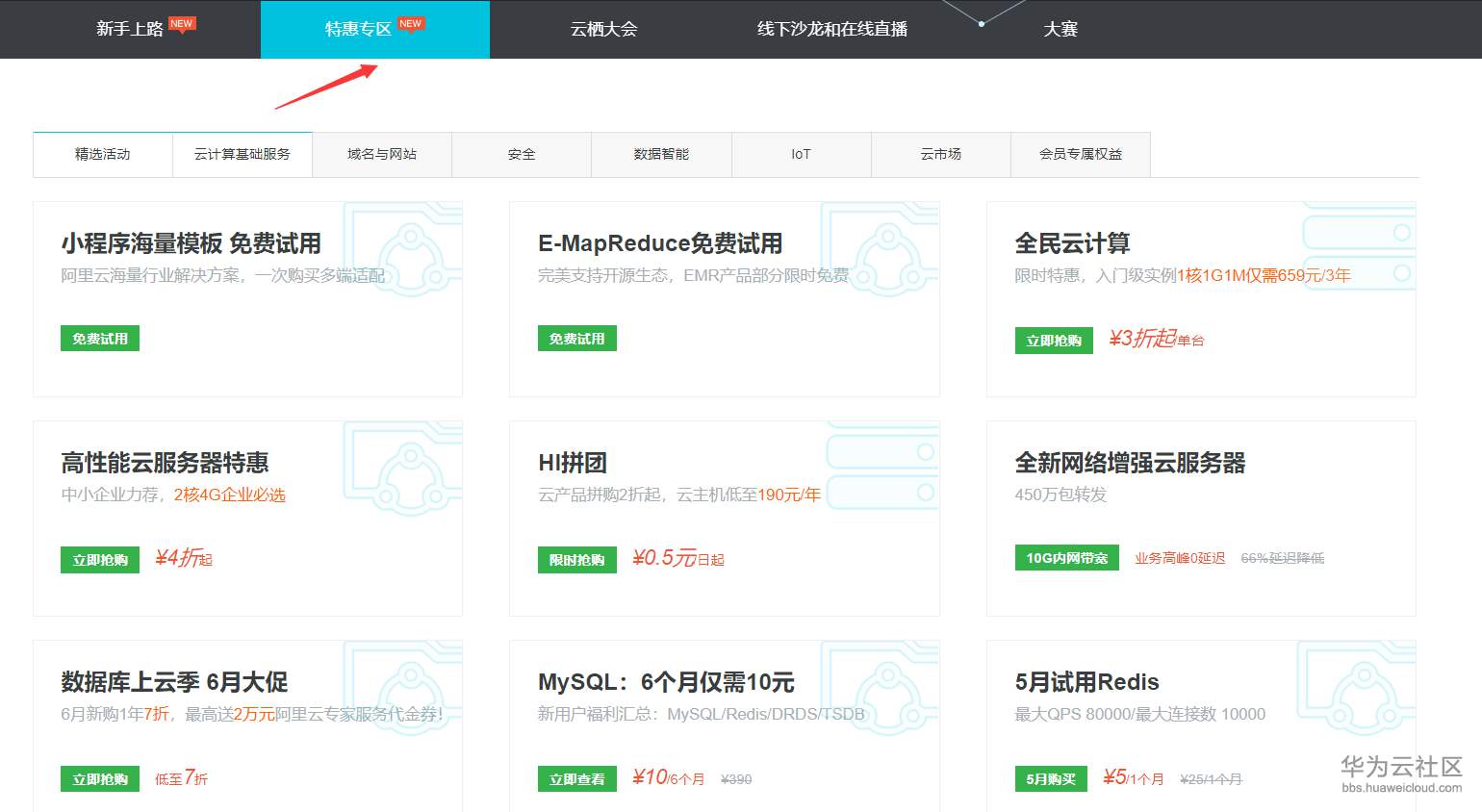Click the 450万包转发 description
Viewport: 1482px width, 812px height.
[x=1061, y=495]
